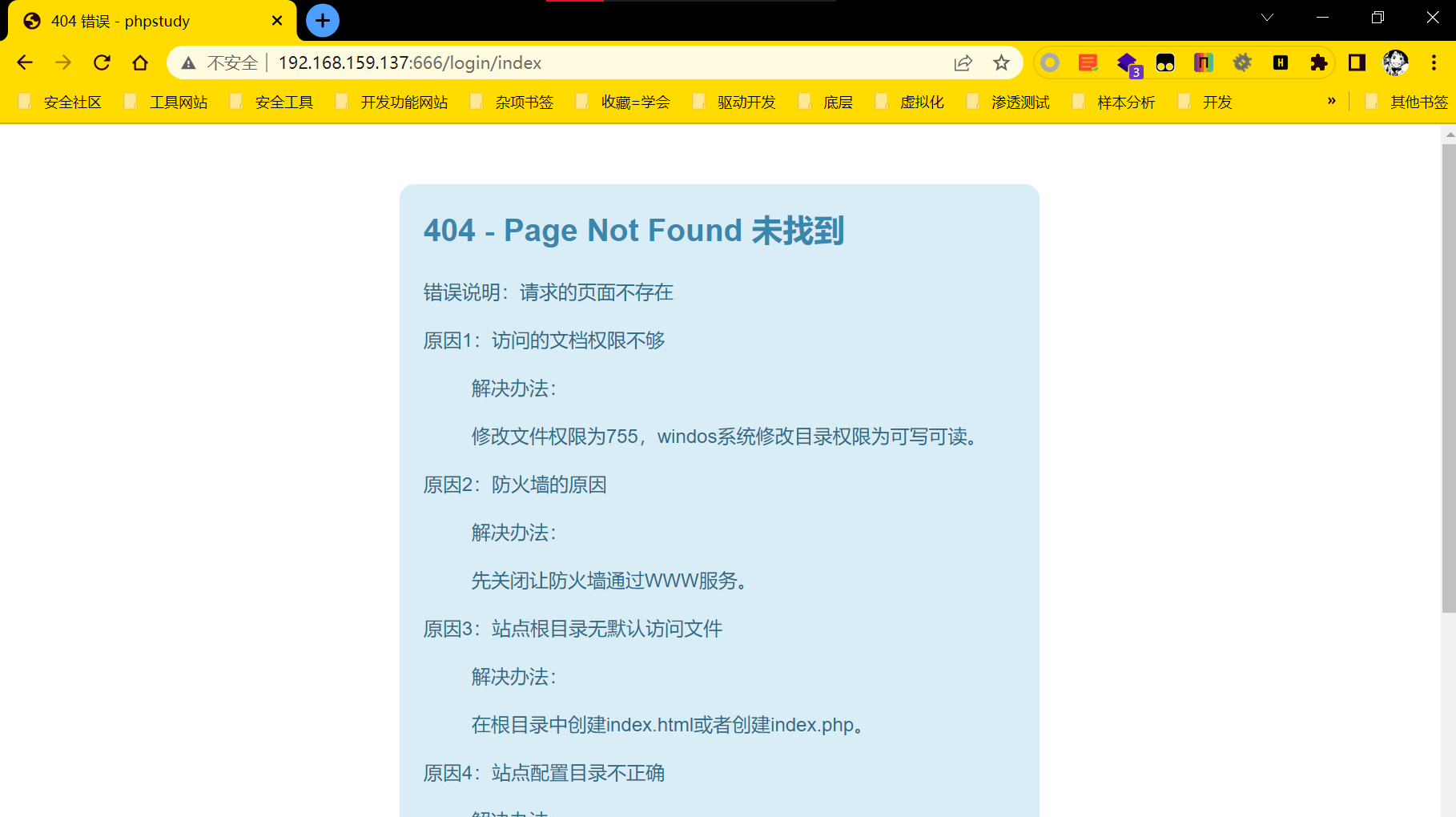1456x817 pixels.
Task: Click the 404 - Page Not Found heading
Action: coord(633,231)
